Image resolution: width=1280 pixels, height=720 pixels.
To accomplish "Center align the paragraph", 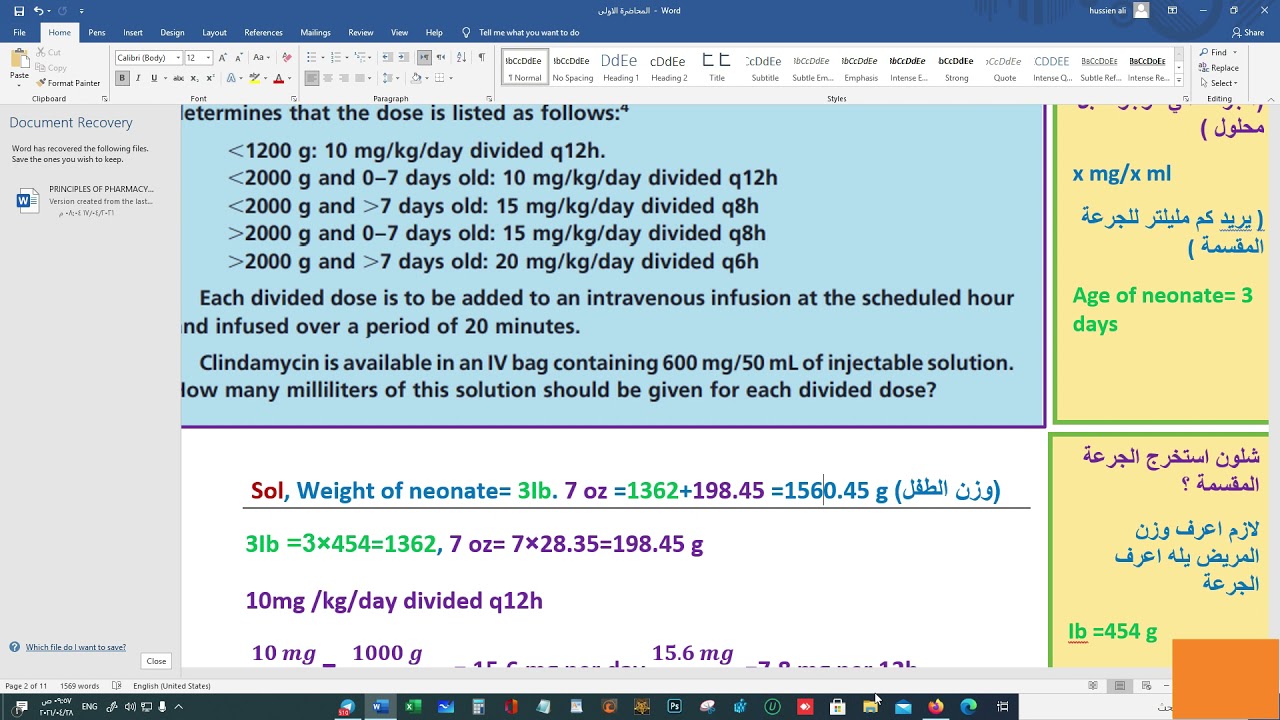I will point(328,78).
